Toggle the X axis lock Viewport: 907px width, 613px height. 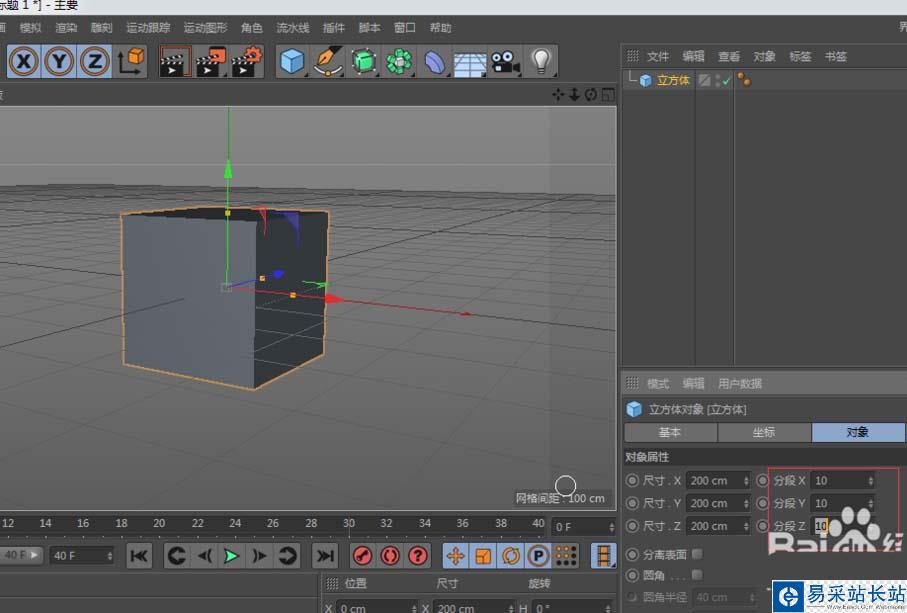(24, 62)
